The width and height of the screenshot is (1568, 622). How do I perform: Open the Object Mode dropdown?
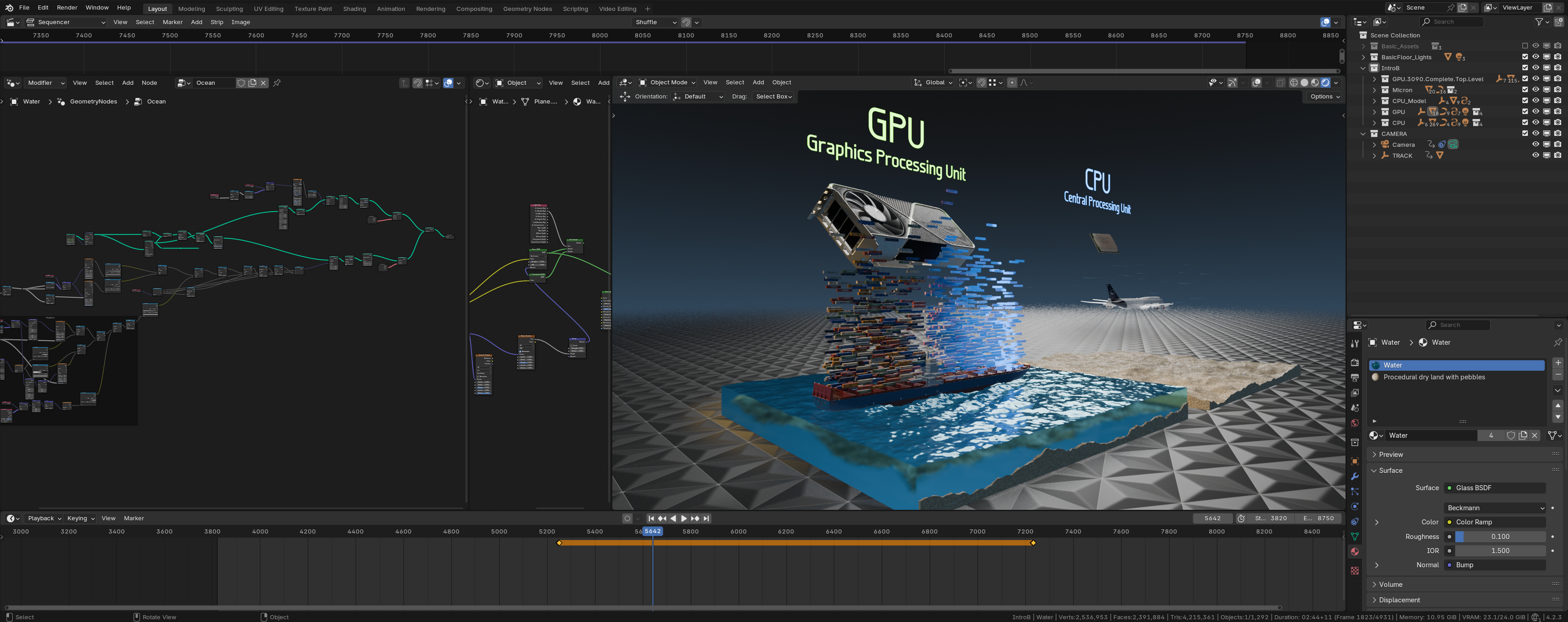pos(667,83)
